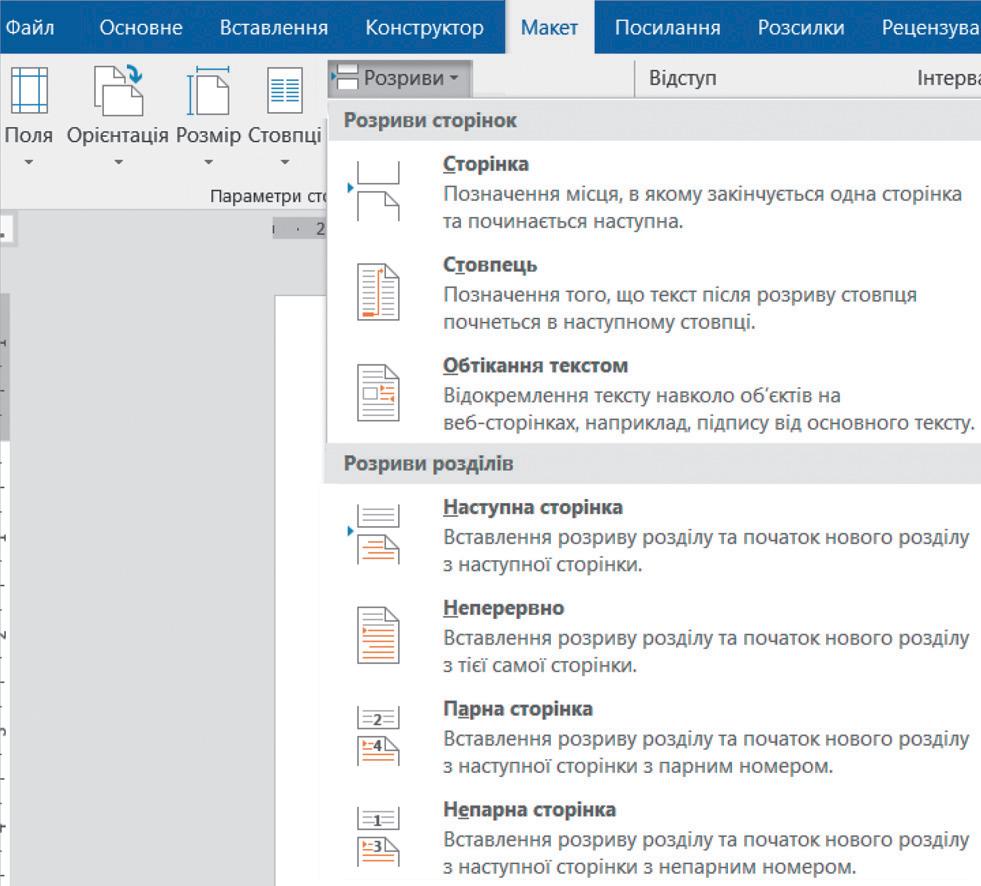Go to the Розсилки tab
This screenshot has width=981, height=886.
pyautogui.click(x=800, y=27)
